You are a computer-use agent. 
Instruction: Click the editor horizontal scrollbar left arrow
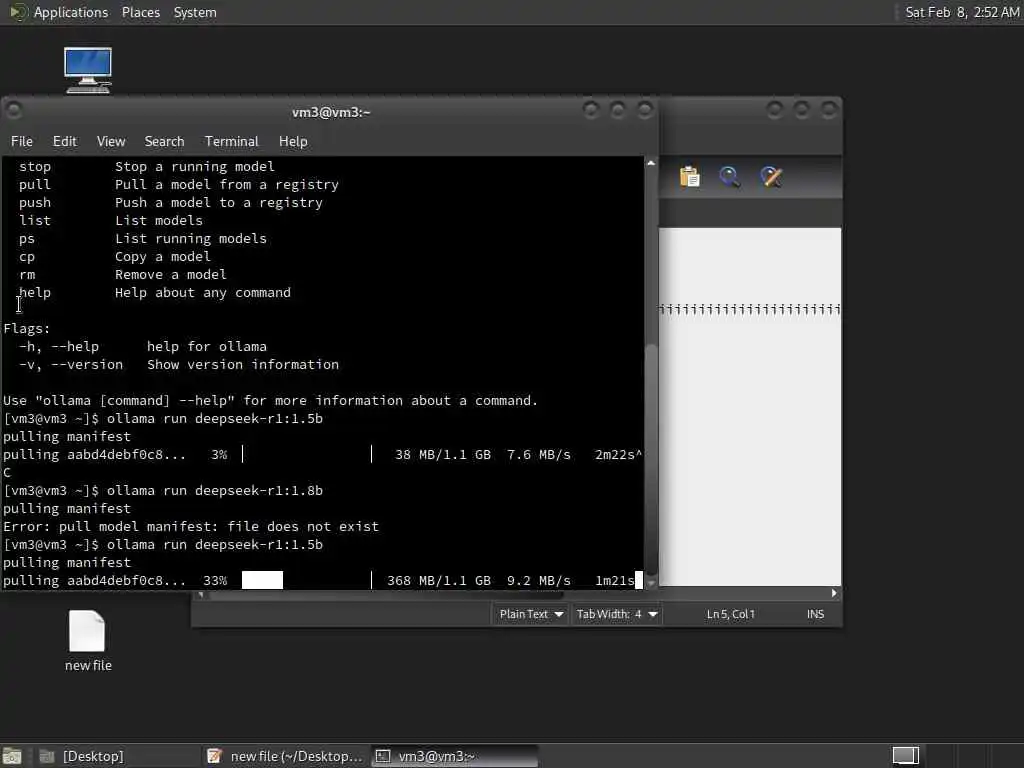[x=200, y=594]
